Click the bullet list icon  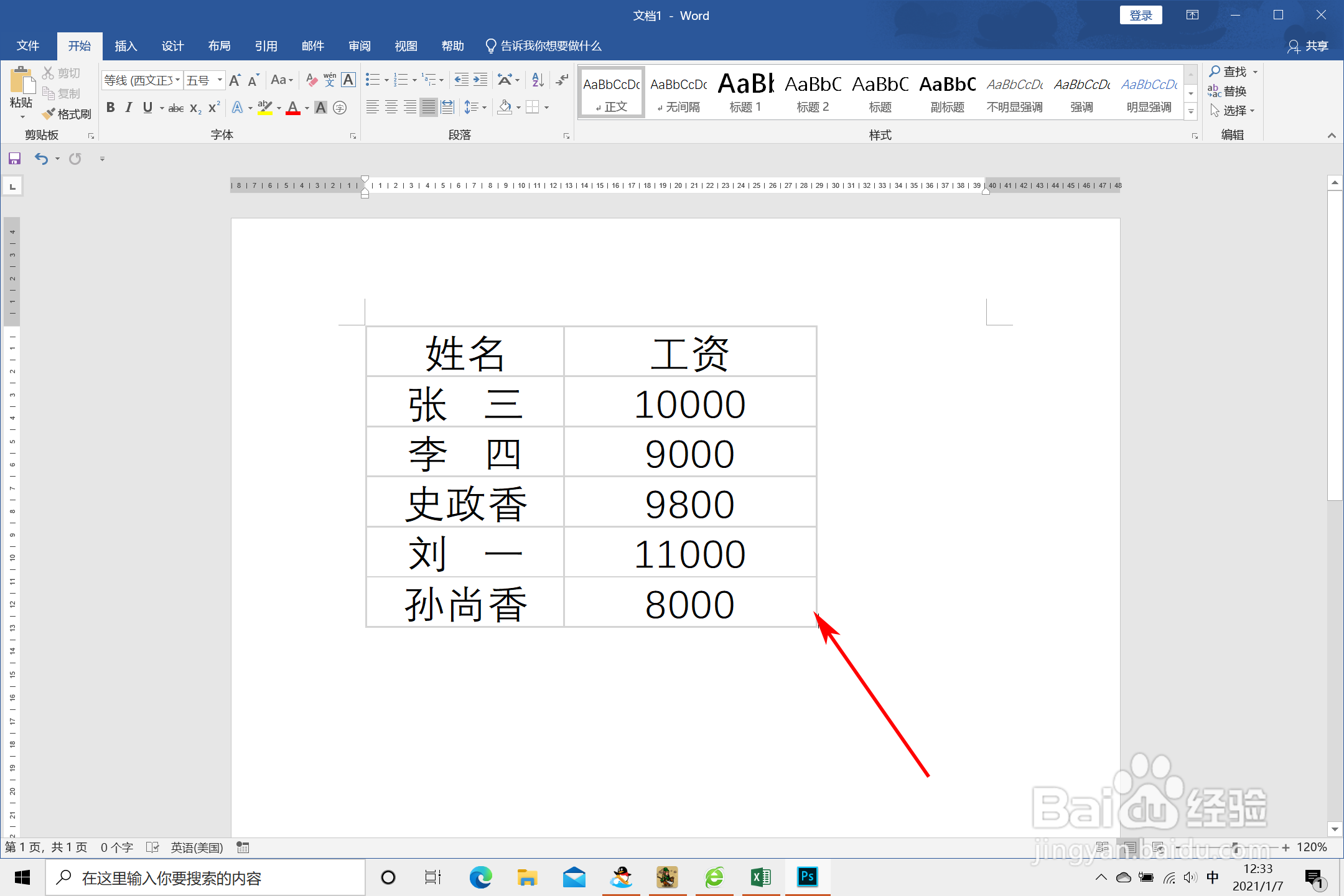pos(373,80)
